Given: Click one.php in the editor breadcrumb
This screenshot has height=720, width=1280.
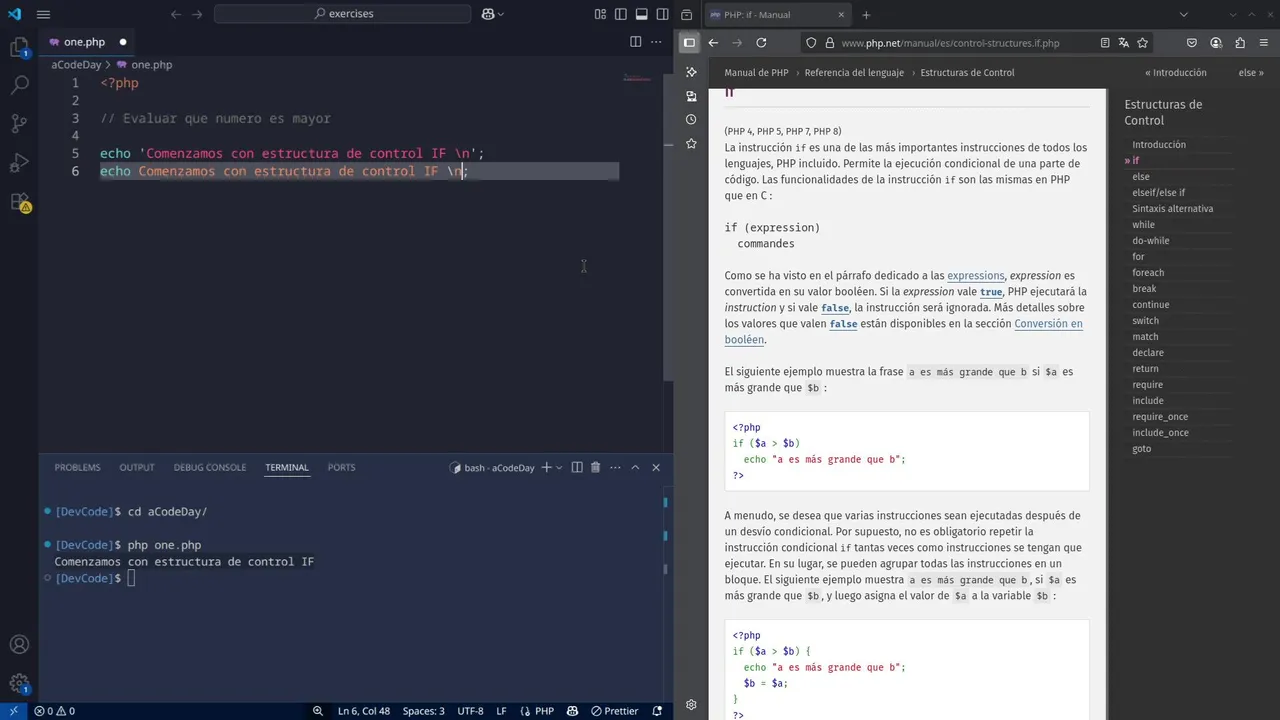Looking at the screenshot, I should pos(151,64).
